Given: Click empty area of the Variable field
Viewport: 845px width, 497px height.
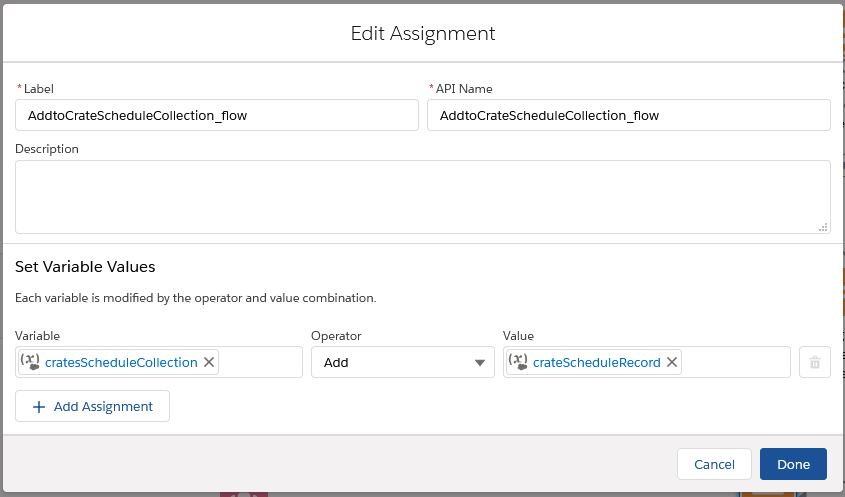Looking at the screenshot, I should click(x=259, y=362).
